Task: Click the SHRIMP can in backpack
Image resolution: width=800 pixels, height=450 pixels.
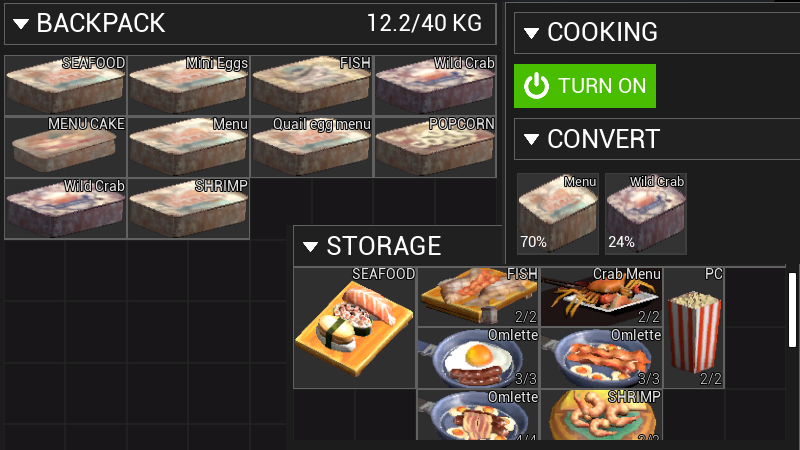Action: click(189, 208)
